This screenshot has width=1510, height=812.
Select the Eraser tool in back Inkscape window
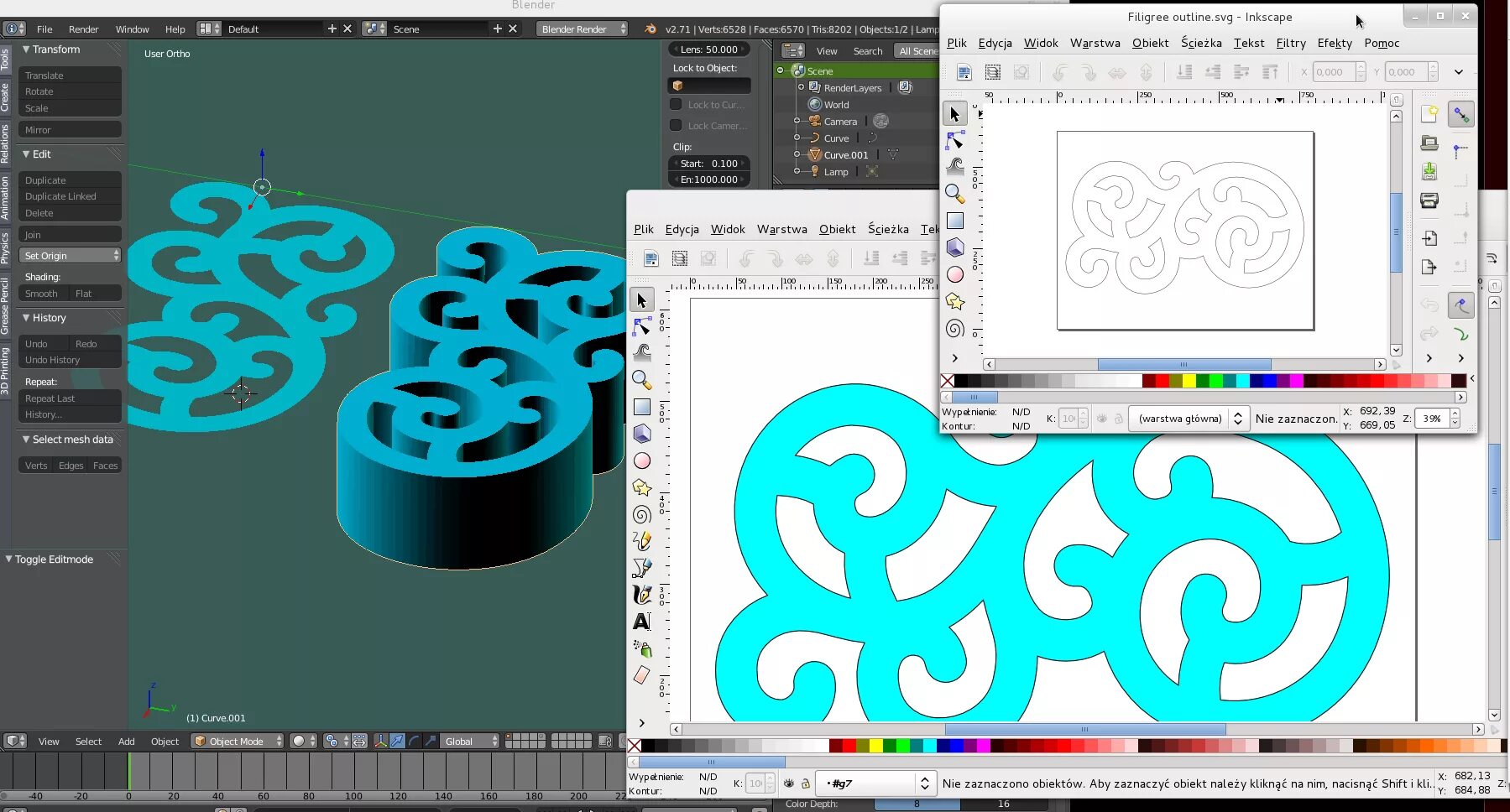coord(642,675)
